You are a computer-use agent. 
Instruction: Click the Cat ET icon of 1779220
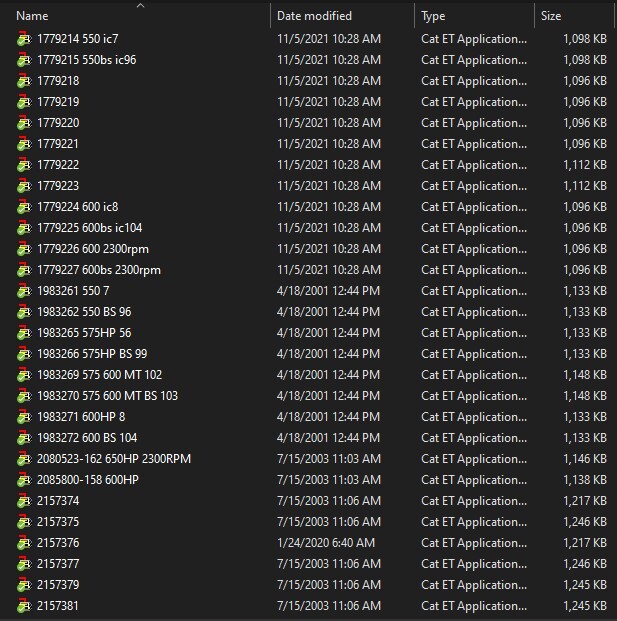tap(24, 123)
